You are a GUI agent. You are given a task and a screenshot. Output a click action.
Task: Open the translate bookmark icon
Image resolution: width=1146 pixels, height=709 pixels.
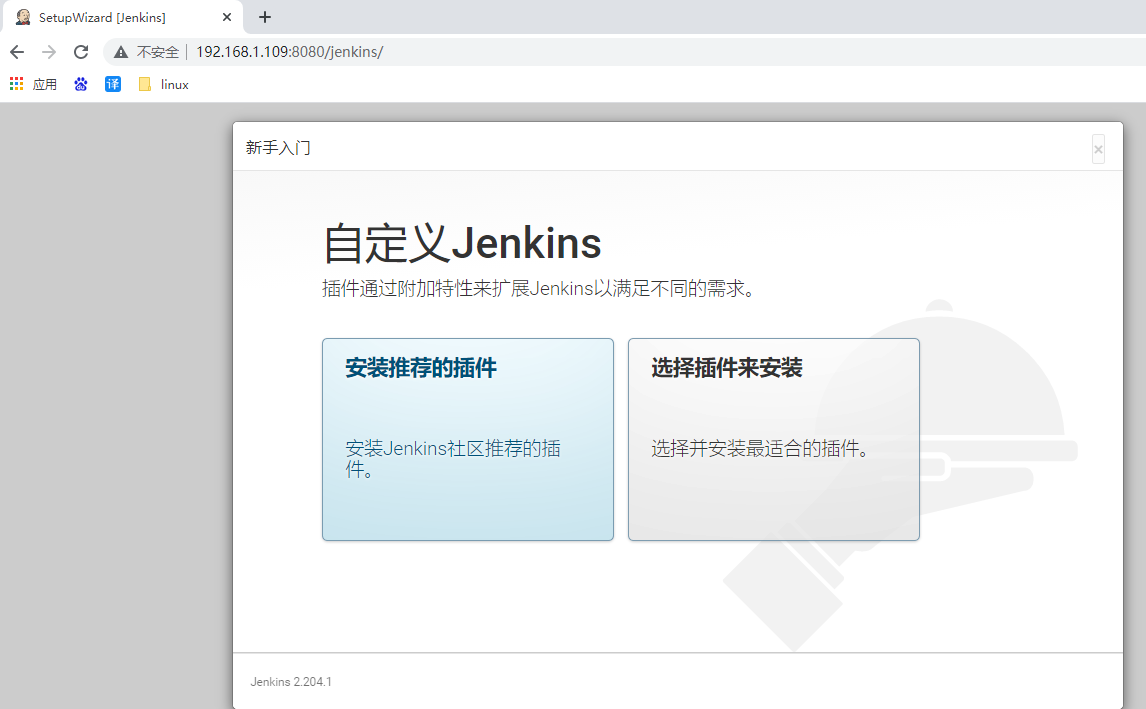pyautogui.click(x=113, y=84)
